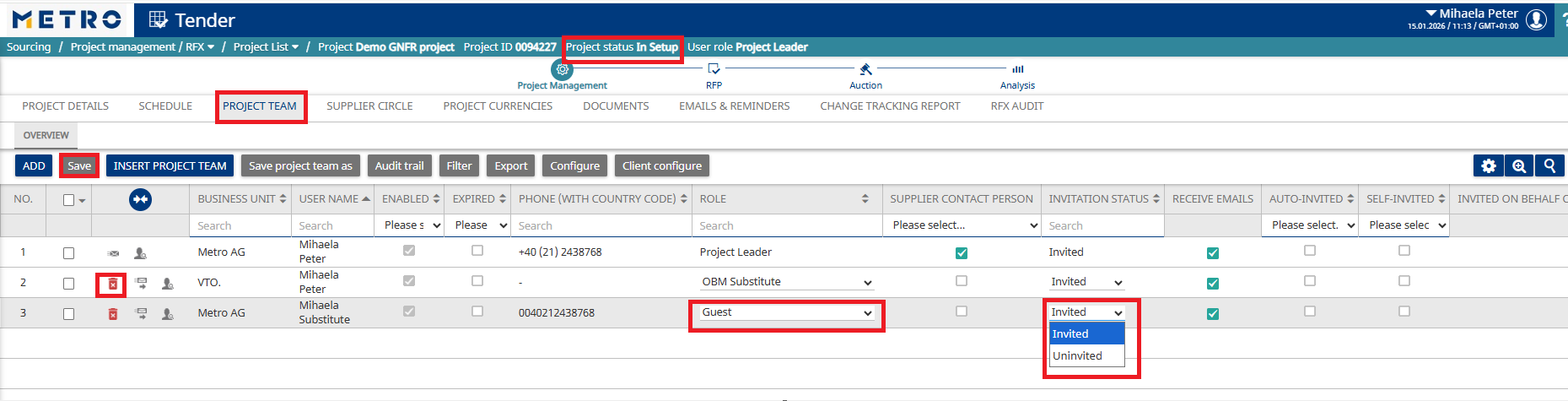Image resolution: width=1568 pixels, height=401 pixels.
Task: Click the ADD button
Action: click(34, 165)
